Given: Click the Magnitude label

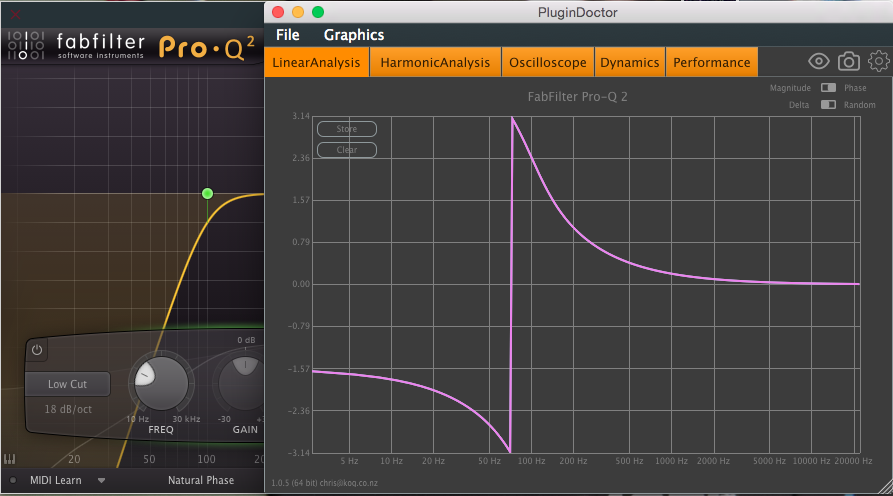Looking at the screenshot, I should click(x=790, y=88).
